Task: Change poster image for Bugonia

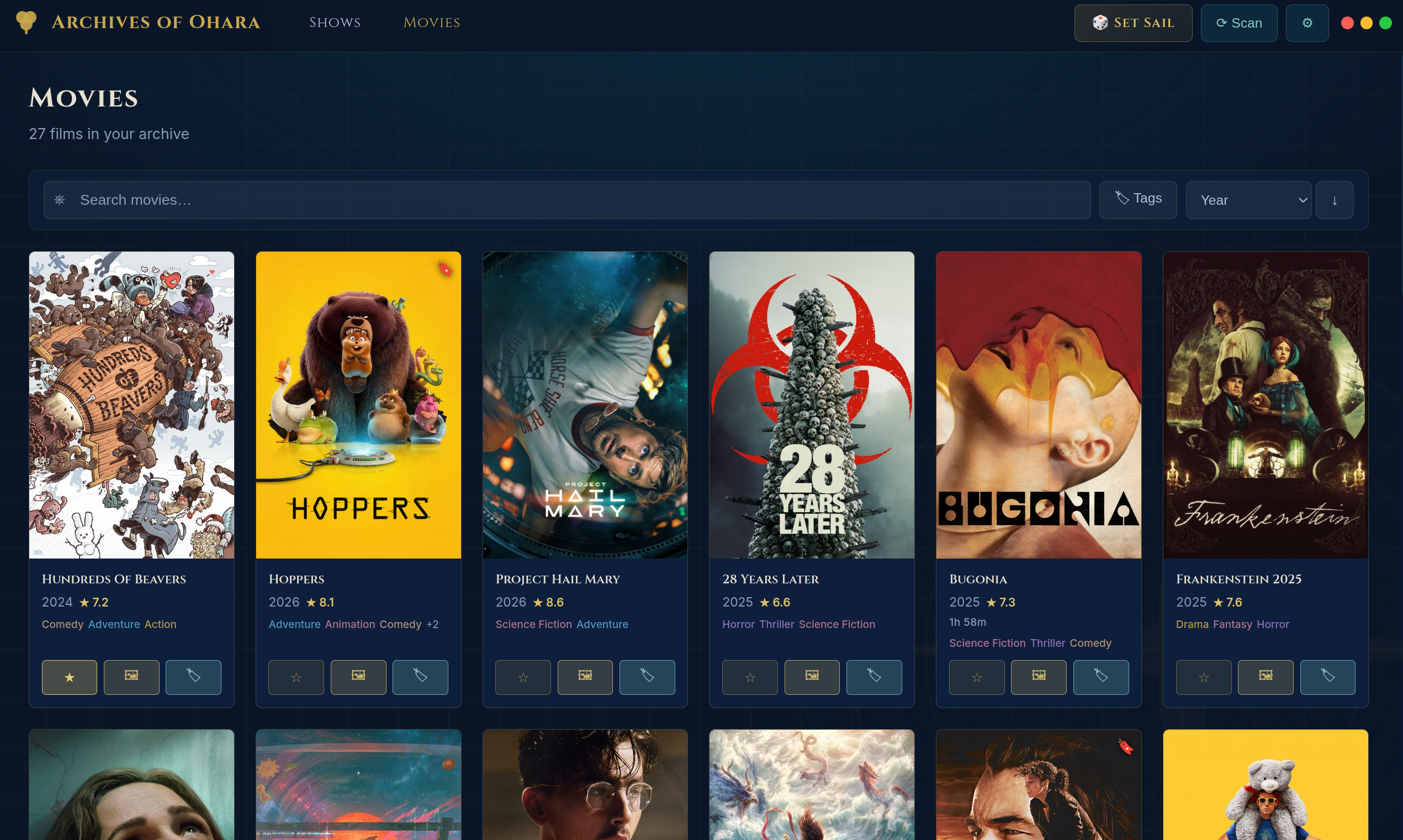Action: point(1039,677)
